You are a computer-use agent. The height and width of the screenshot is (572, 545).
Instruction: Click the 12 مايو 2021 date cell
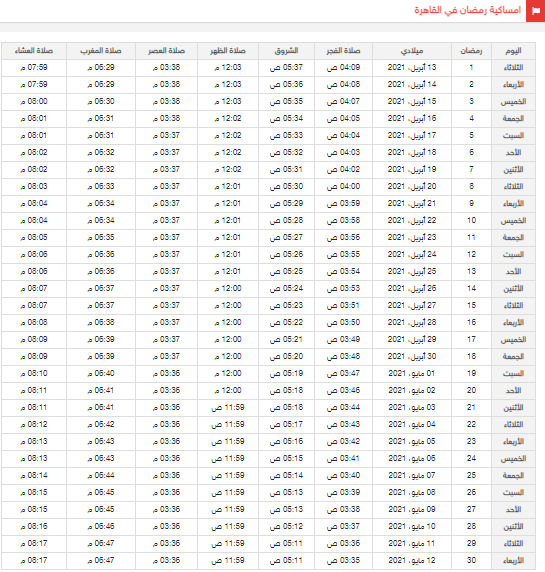tap(411, 560)
